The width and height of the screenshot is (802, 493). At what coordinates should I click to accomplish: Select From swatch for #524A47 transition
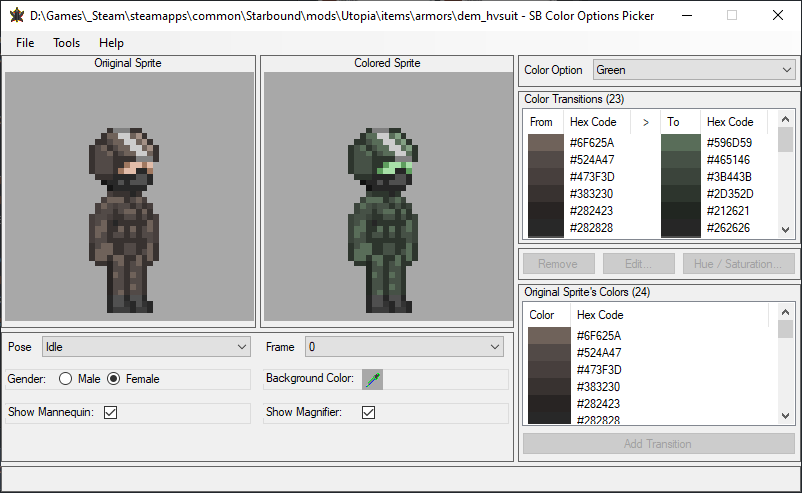[x=545, y=160]
